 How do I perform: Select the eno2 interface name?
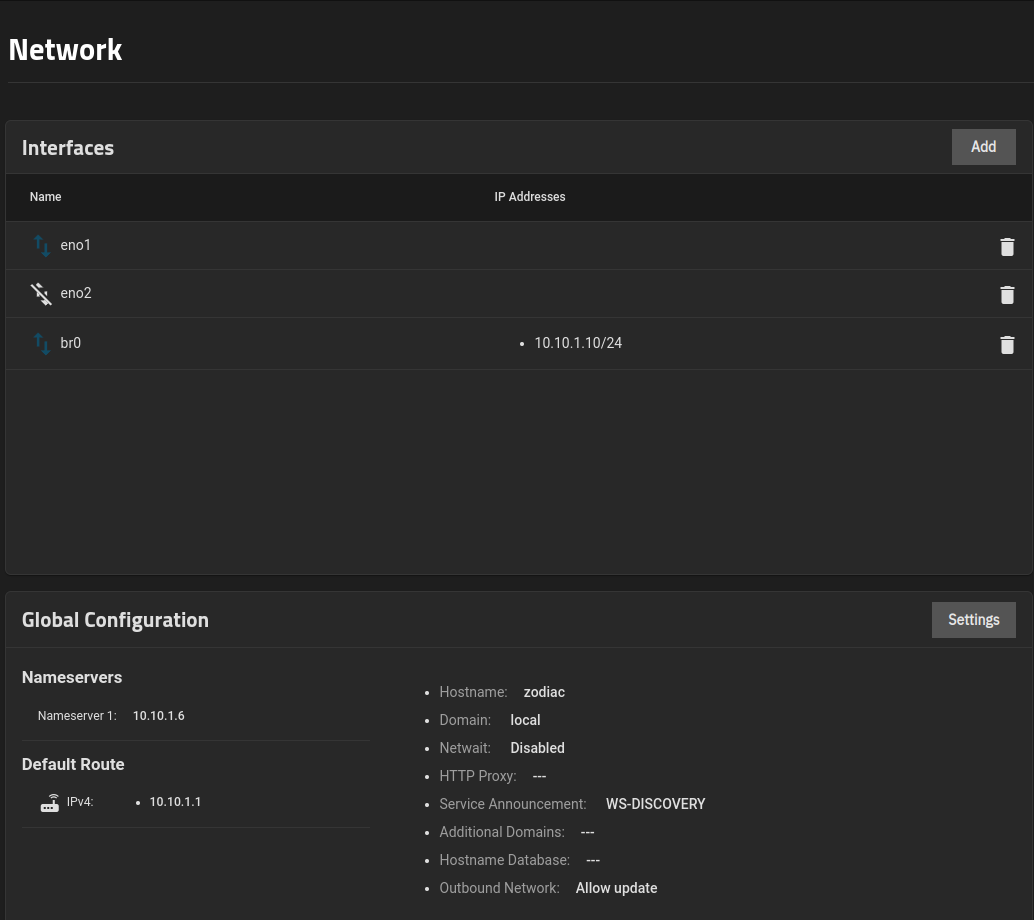(x=76, y=293)
